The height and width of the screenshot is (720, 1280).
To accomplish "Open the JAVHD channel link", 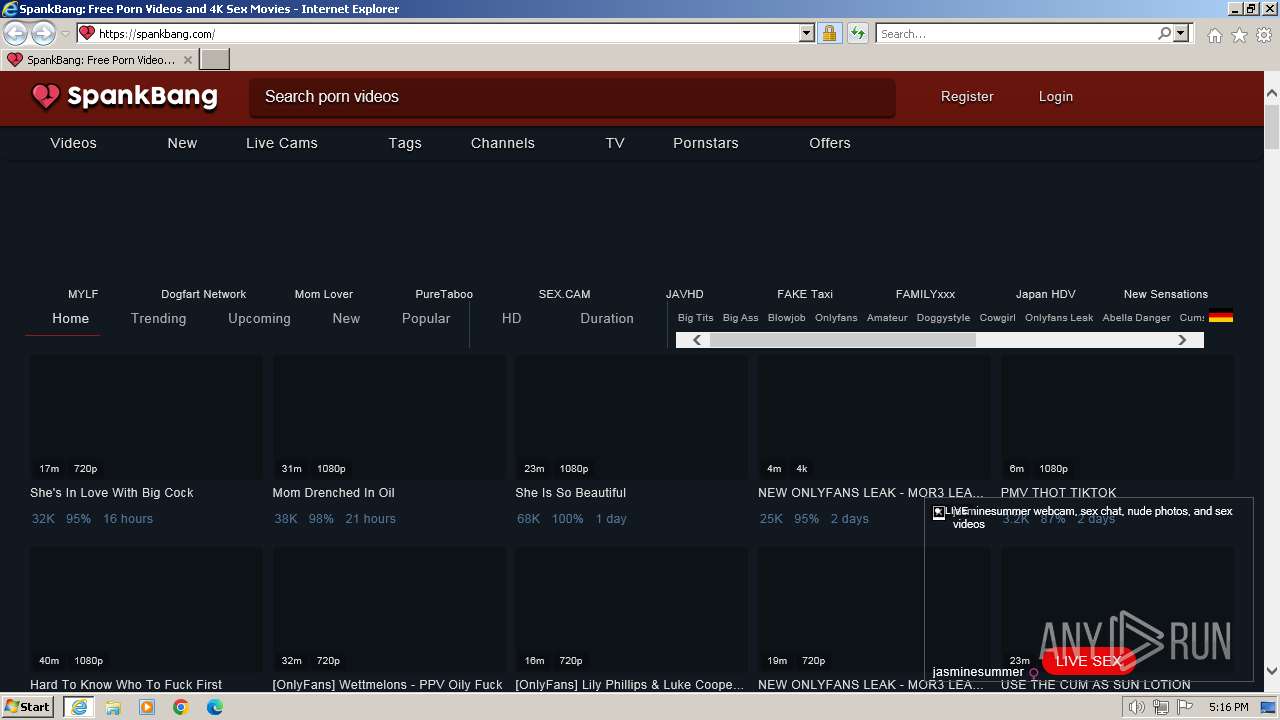I will pos(685,294).
